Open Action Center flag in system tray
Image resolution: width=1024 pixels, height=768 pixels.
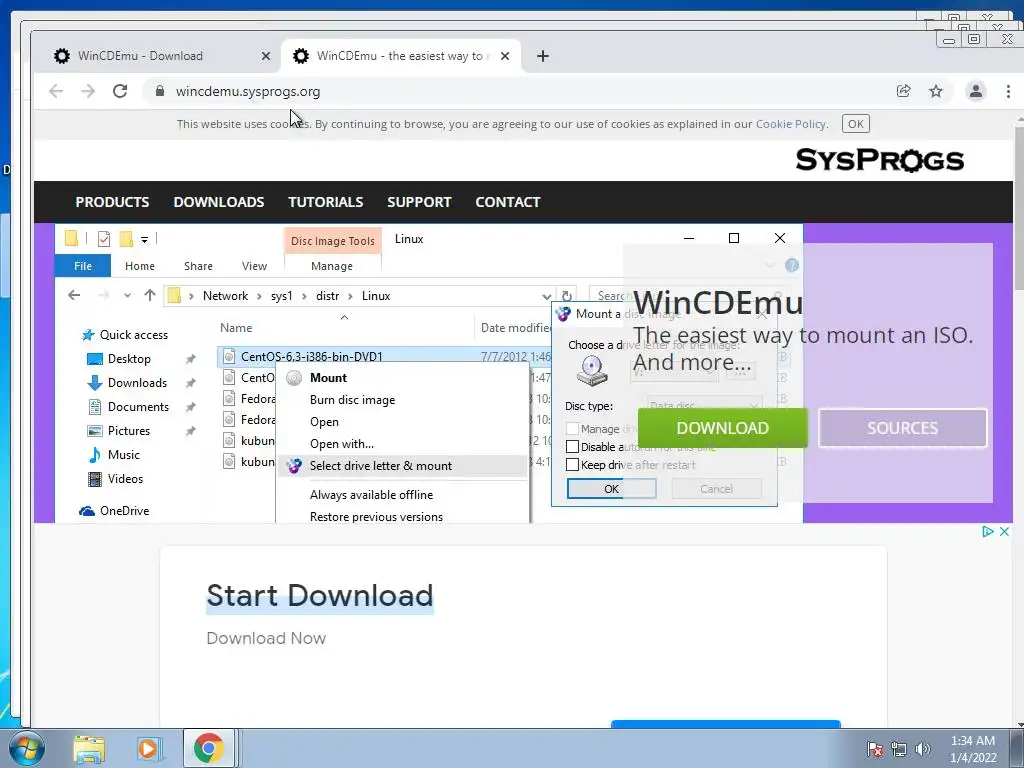[x=875, y=749]
